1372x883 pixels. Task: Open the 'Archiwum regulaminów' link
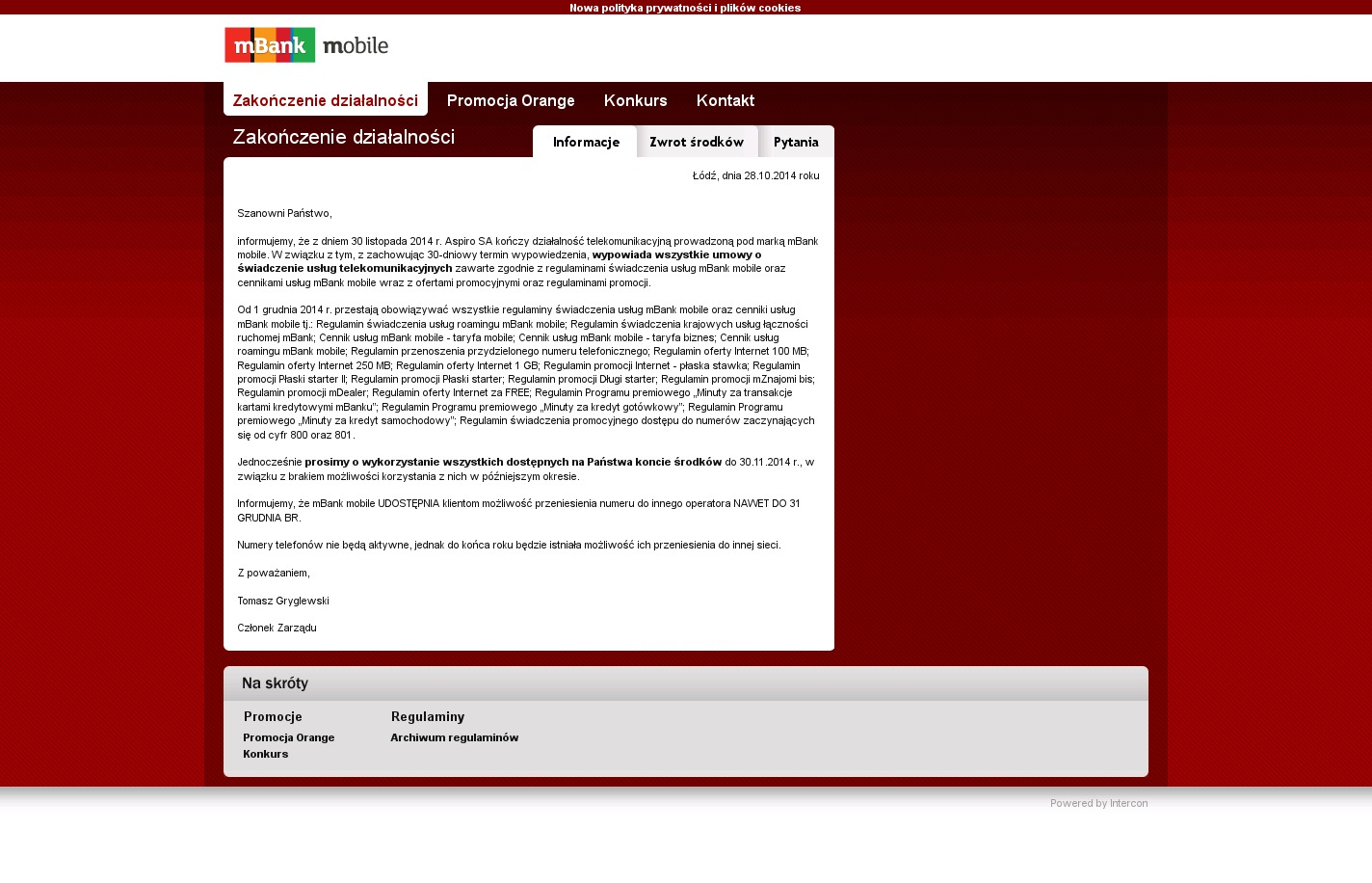pos(455,737)
